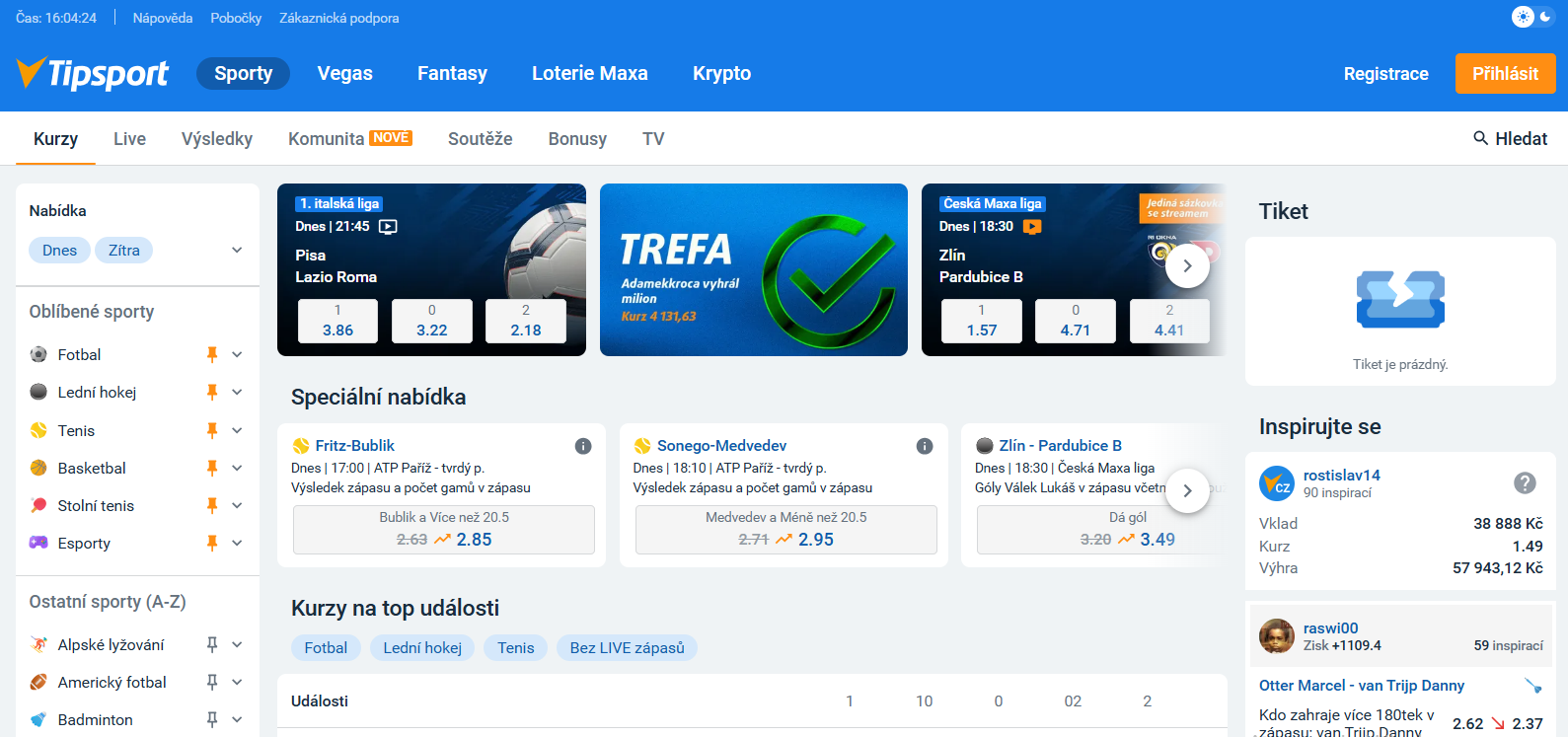Expand the Nabídka date filter dropdown
1568x737 pixels.
click(x=237, y=251)
